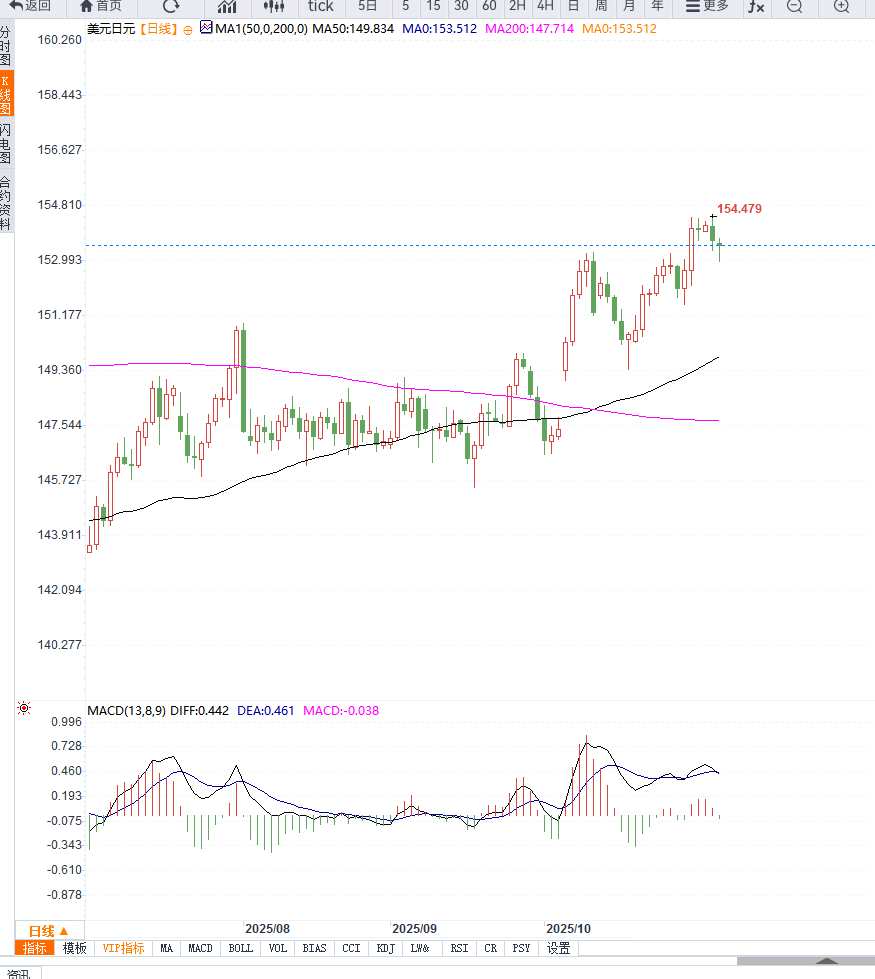
Task: Apply the KDJ indicator
Action: pos(385,948)
